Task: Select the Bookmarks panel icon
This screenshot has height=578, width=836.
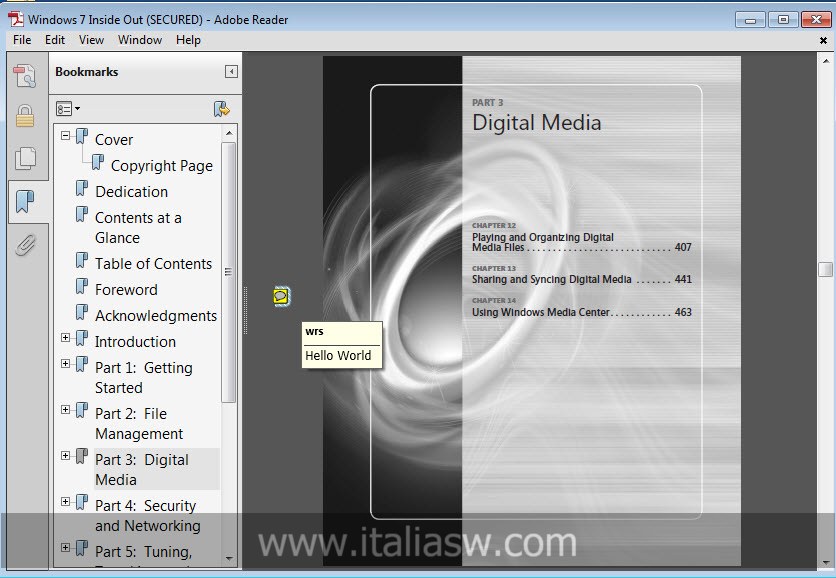Action: tap(25, 202)
